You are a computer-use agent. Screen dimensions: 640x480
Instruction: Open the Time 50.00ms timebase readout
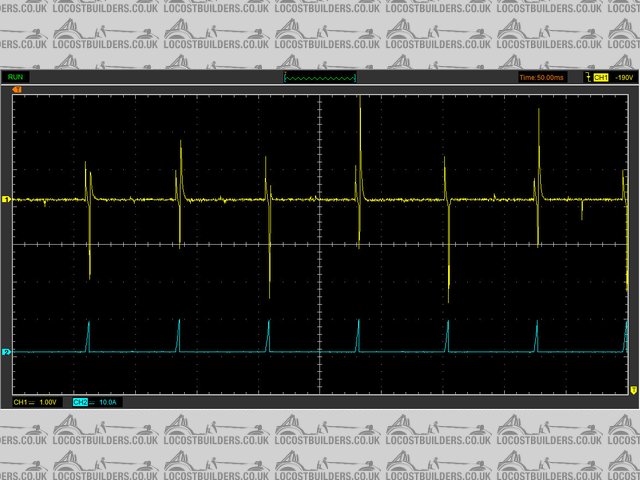(x=540, y=77)
